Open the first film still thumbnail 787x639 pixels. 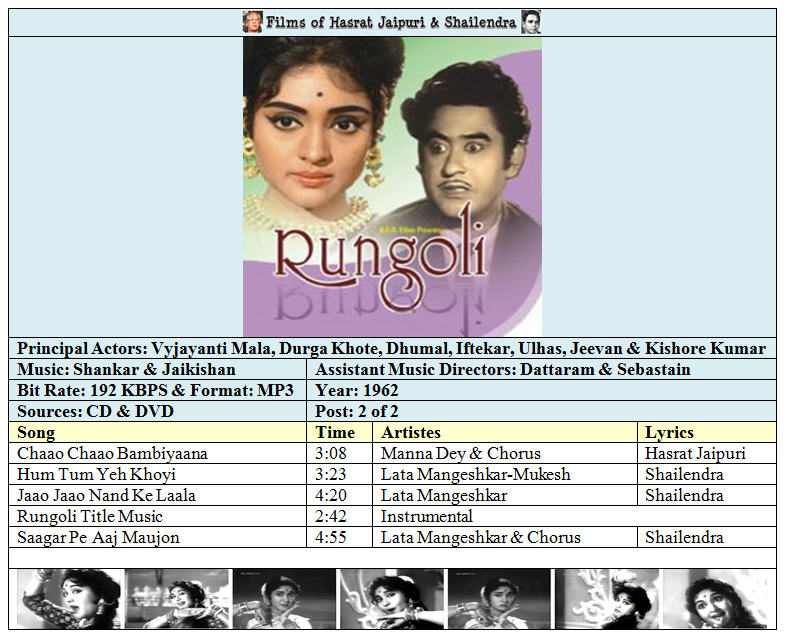[68, 599]
